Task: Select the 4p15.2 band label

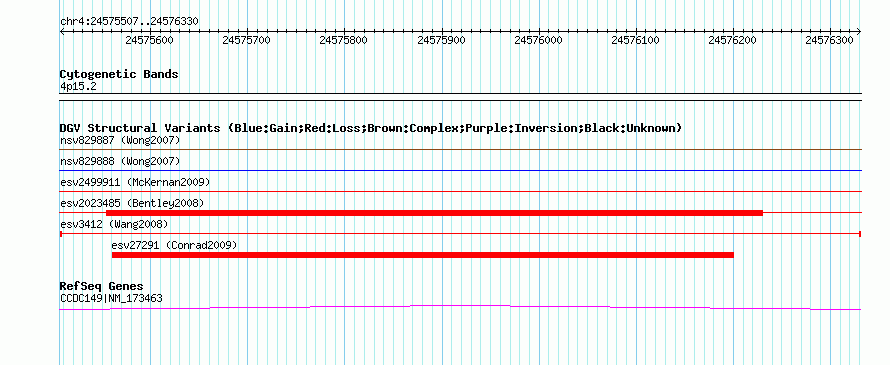Action: click(78, 86)
